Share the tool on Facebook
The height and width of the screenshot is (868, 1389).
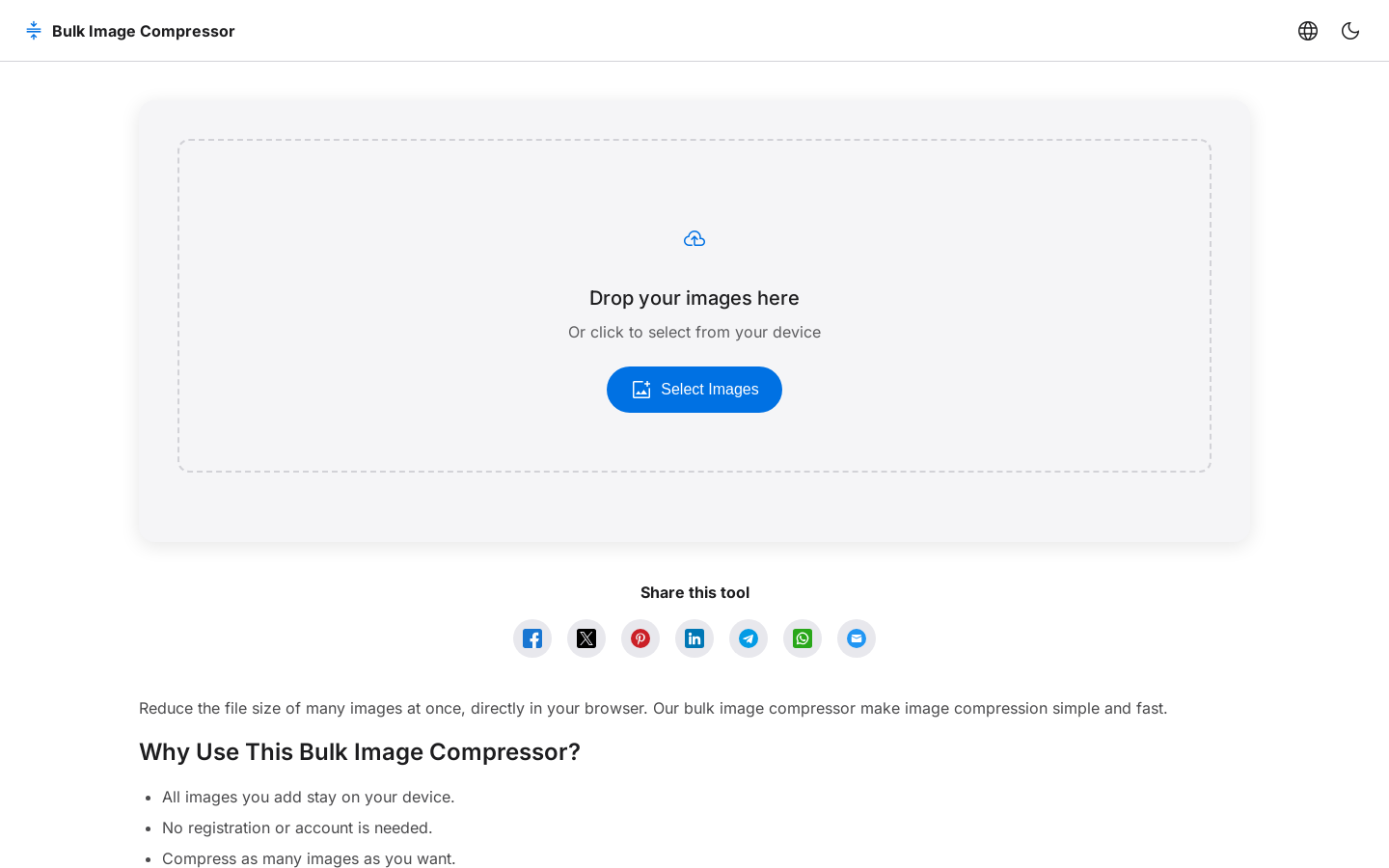click(x=532, y=638)
